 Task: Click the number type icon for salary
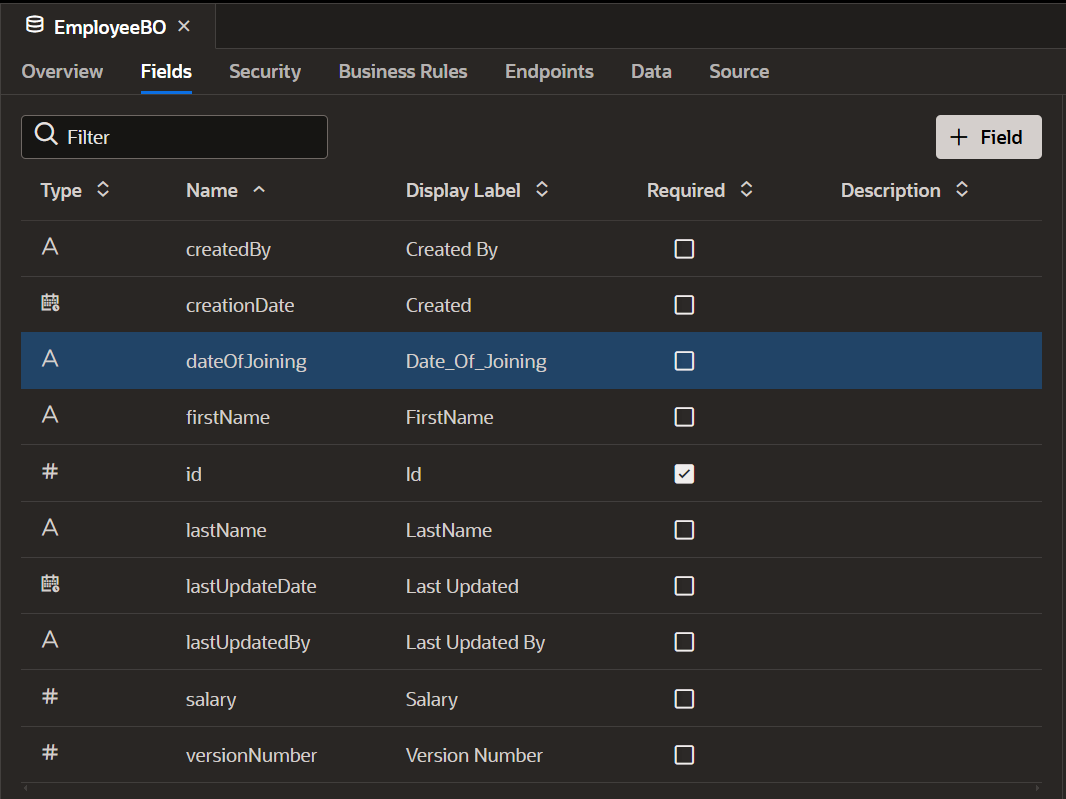pos(50,696)
